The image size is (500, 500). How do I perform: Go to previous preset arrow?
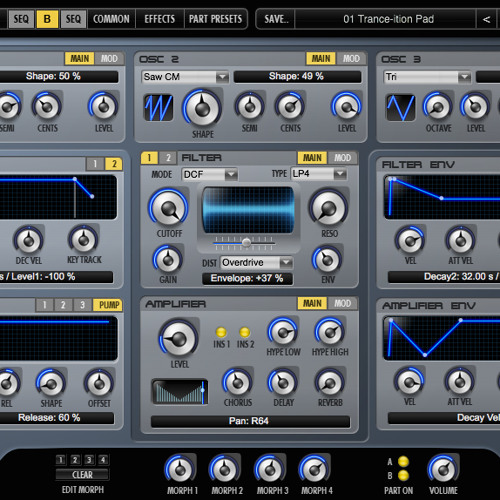(x=486, y=19)
